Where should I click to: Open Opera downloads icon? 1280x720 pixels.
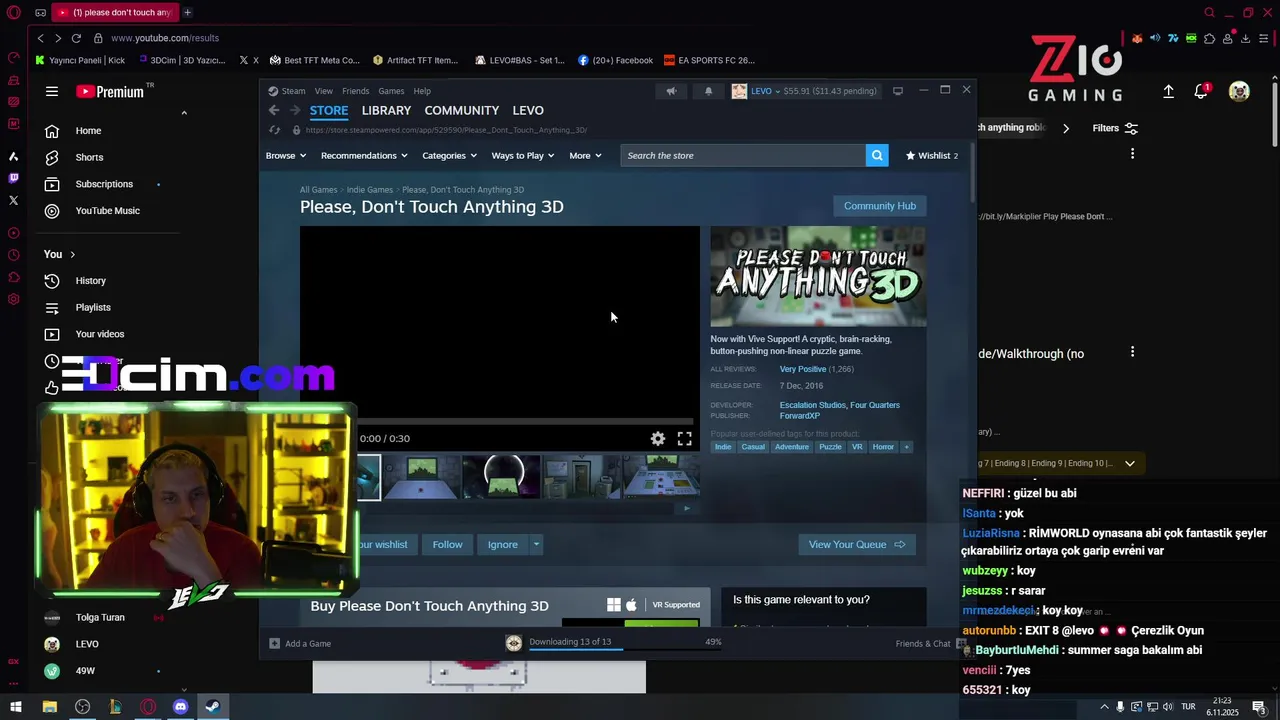pos(1245,38)
